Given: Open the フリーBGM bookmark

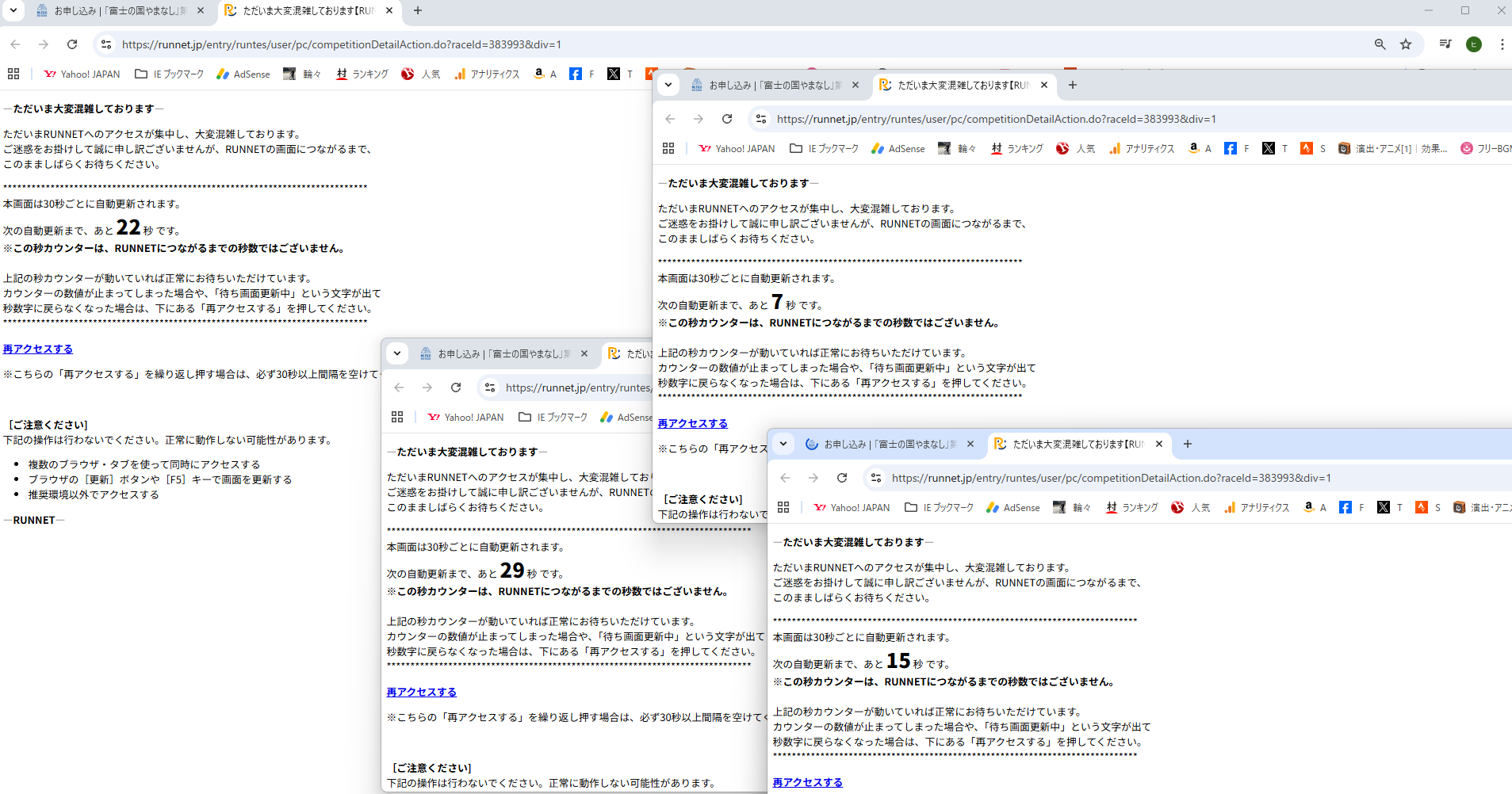Looking at the screenshot, I should click(x=1487, y=148).
